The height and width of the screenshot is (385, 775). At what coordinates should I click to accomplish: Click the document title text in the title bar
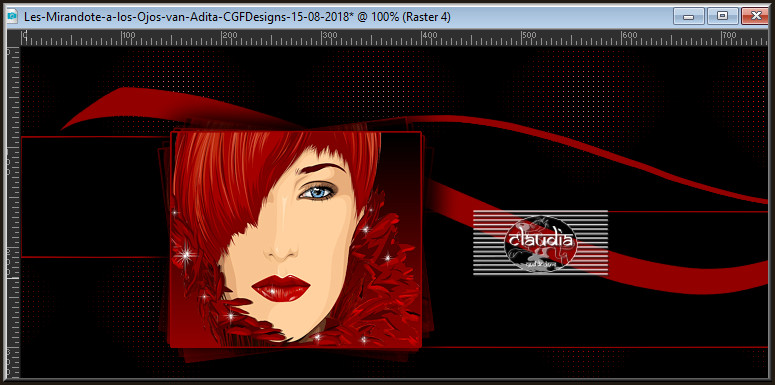pos(237,17)
